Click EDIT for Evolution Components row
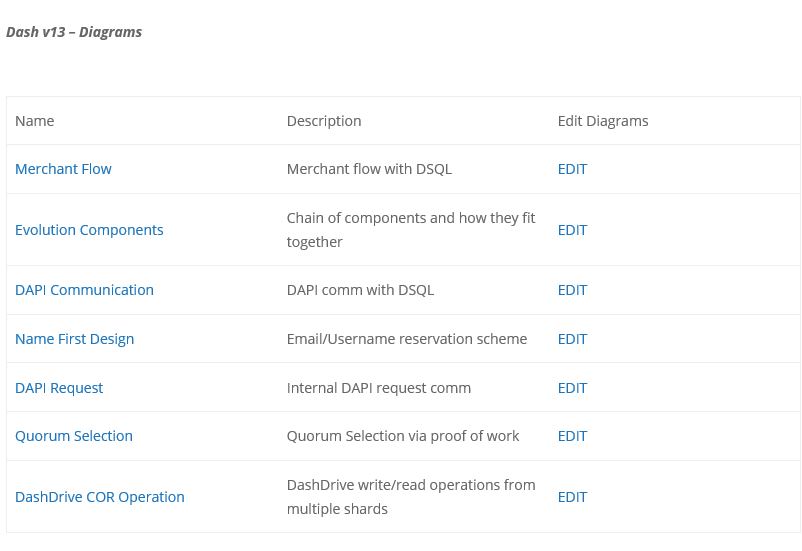 pos(572,230)
